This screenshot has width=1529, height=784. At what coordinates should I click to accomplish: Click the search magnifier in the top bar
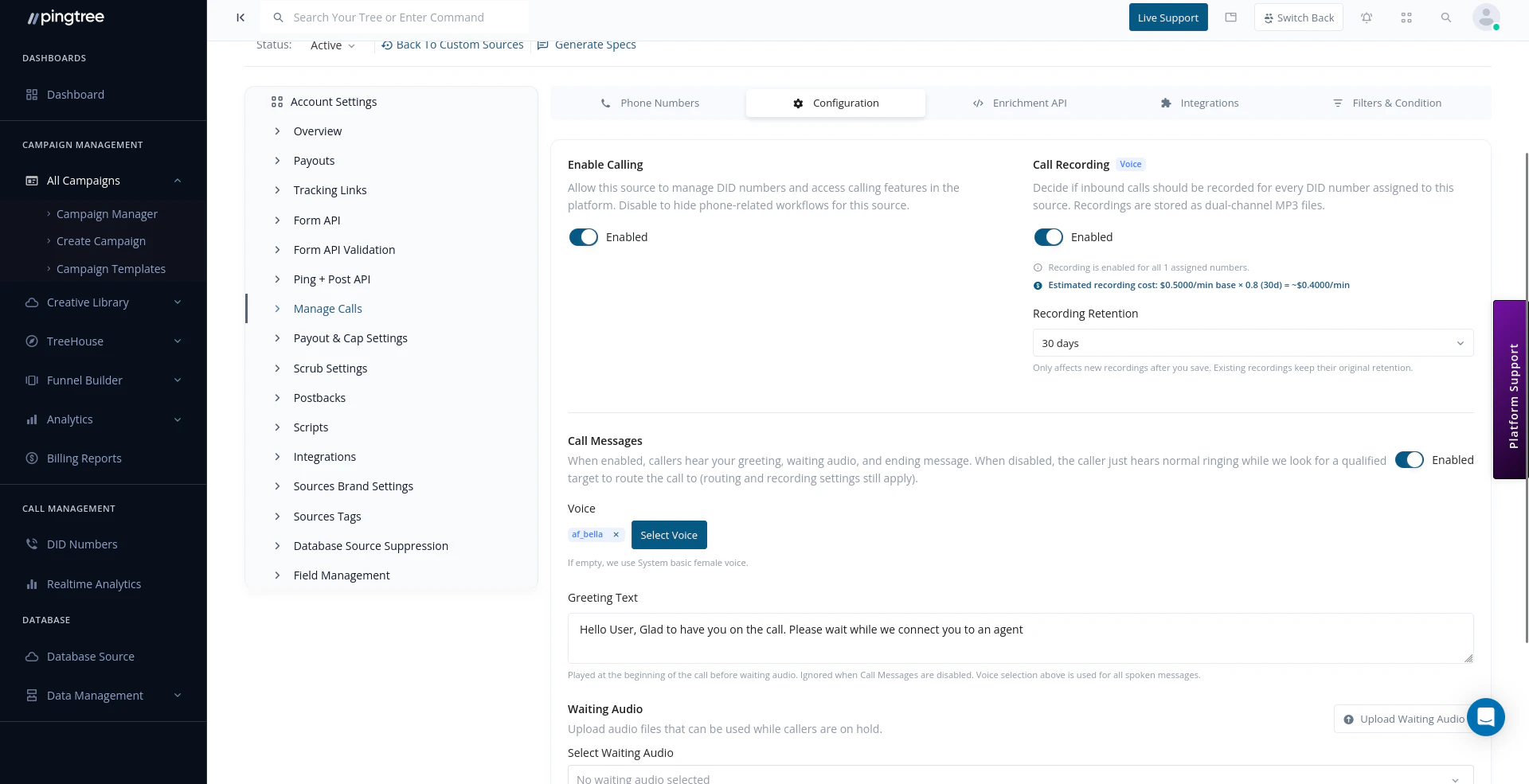(1446, 17)
